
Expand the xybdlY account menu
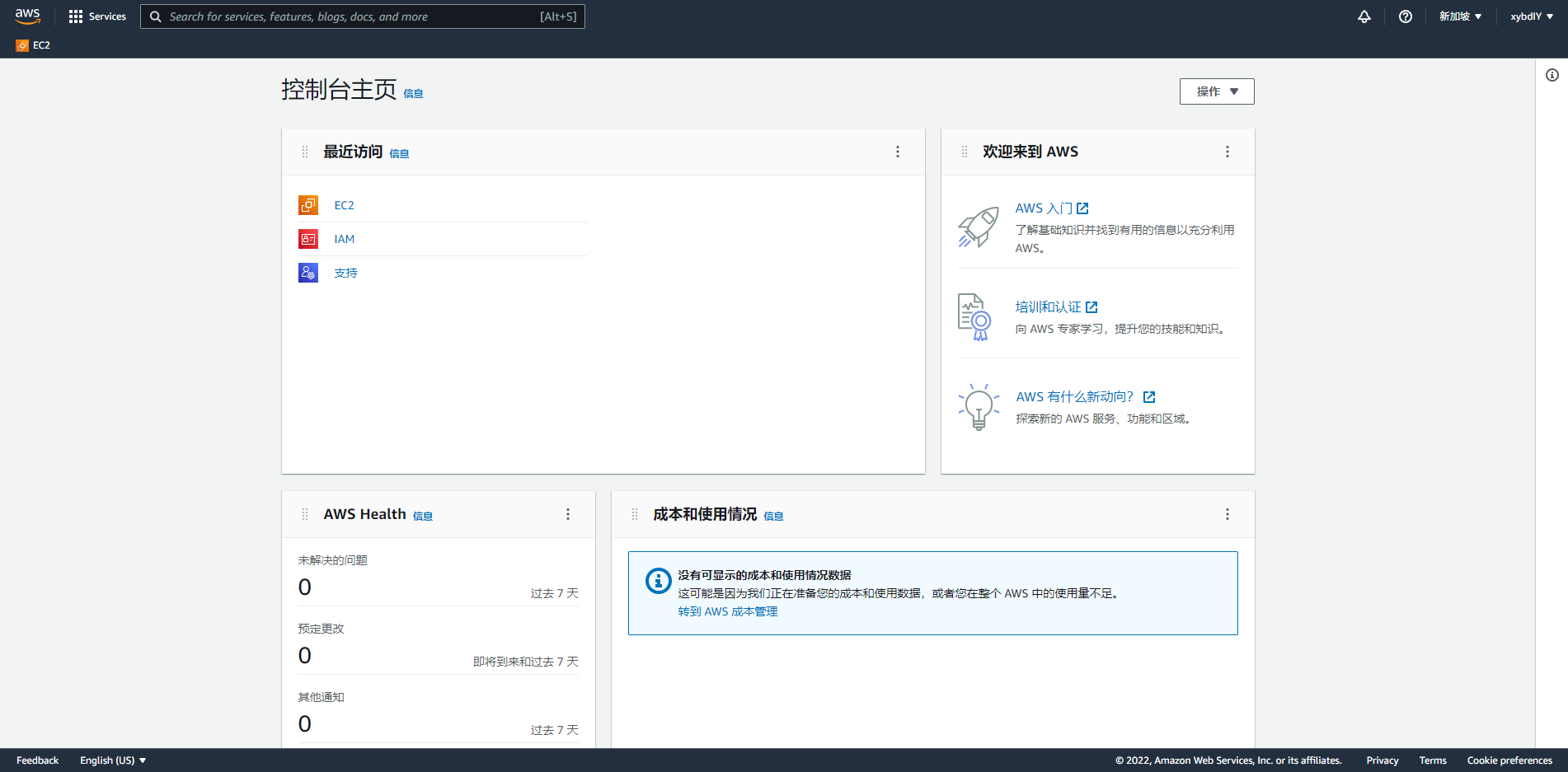(x=1532, y=16)
